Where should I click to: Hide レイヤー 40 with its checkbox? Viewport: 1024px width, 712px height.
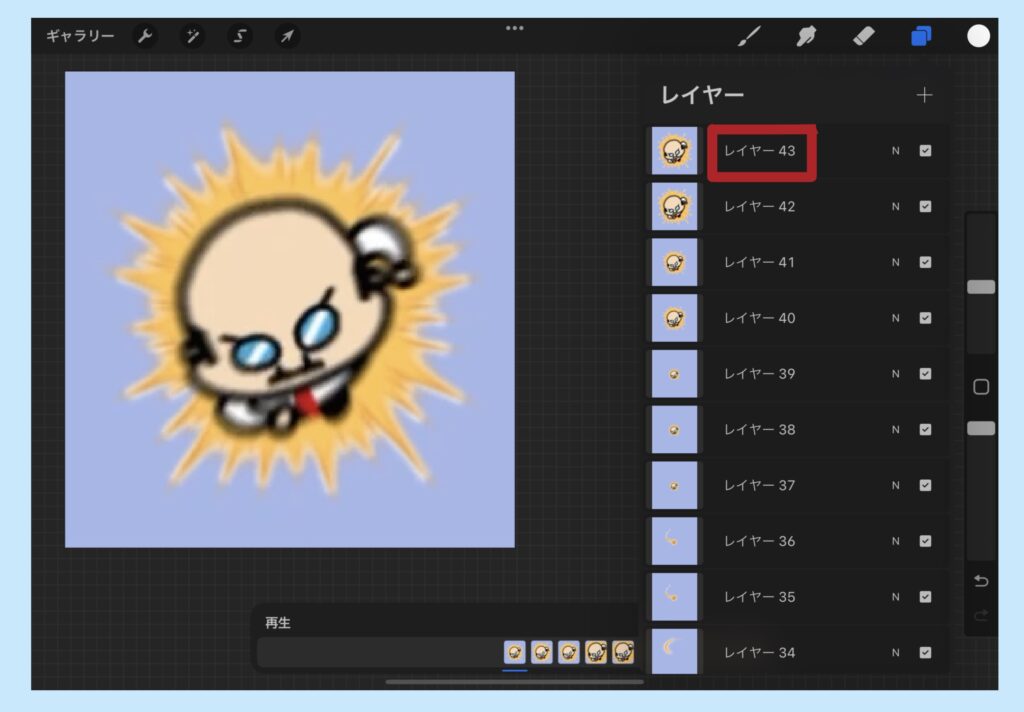pos(925,318)
